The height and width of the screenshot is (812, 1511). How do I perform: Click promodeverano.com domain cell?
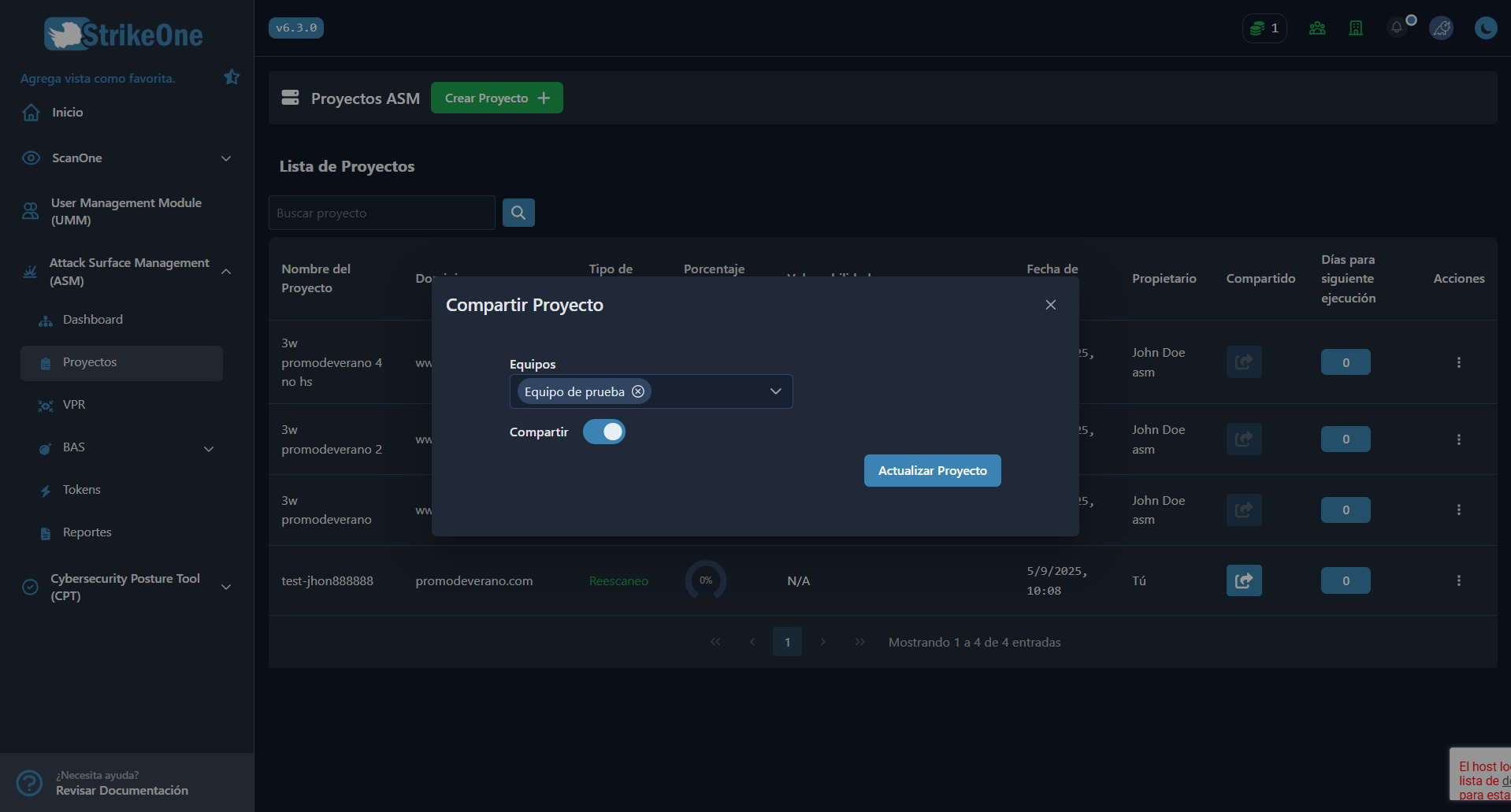[474, 581]
